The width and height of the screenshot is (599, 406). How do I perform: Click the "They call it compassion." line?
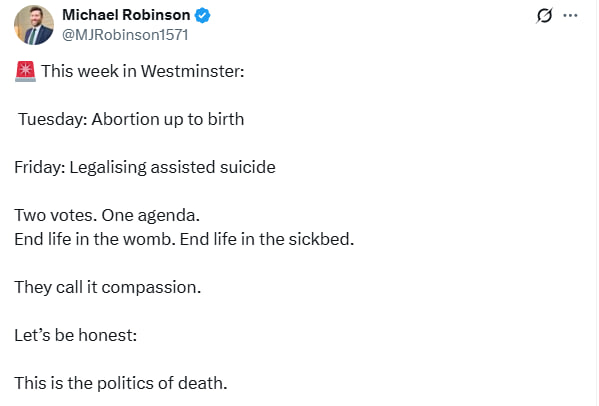point(108,288)
